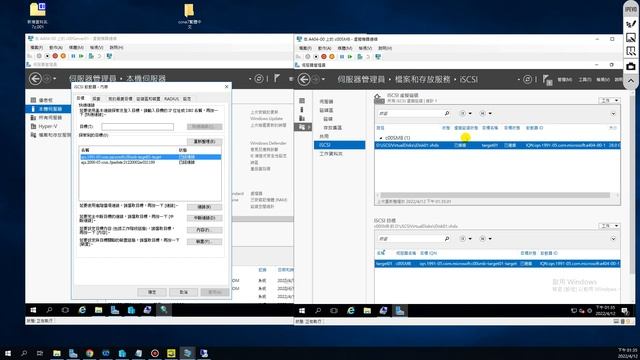Open 動作(A) menu in left VM window
Viewport: 640px width, 360px height.
56,48
